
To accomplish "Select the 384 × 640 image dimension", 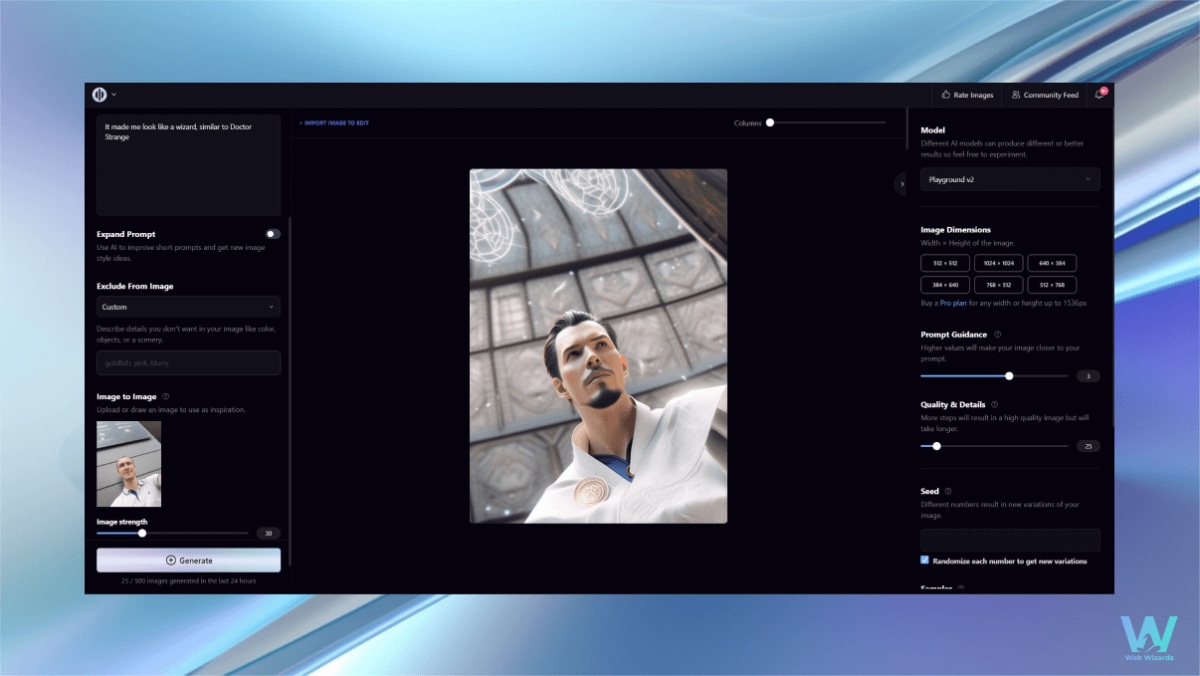I will 945,285.
